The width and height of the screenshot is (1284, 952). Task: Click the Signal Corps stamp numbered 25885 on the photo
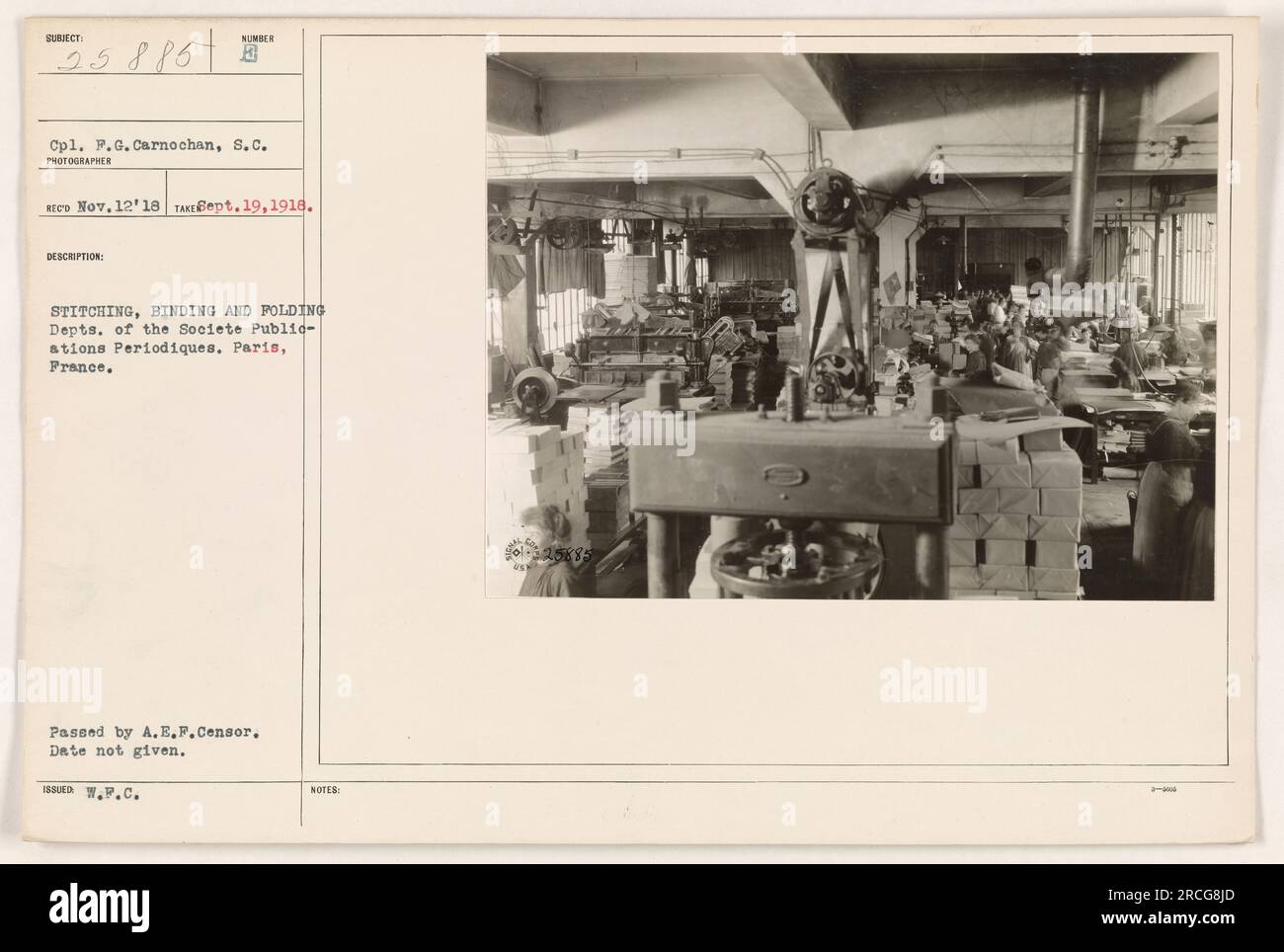[x=549, y=555]
